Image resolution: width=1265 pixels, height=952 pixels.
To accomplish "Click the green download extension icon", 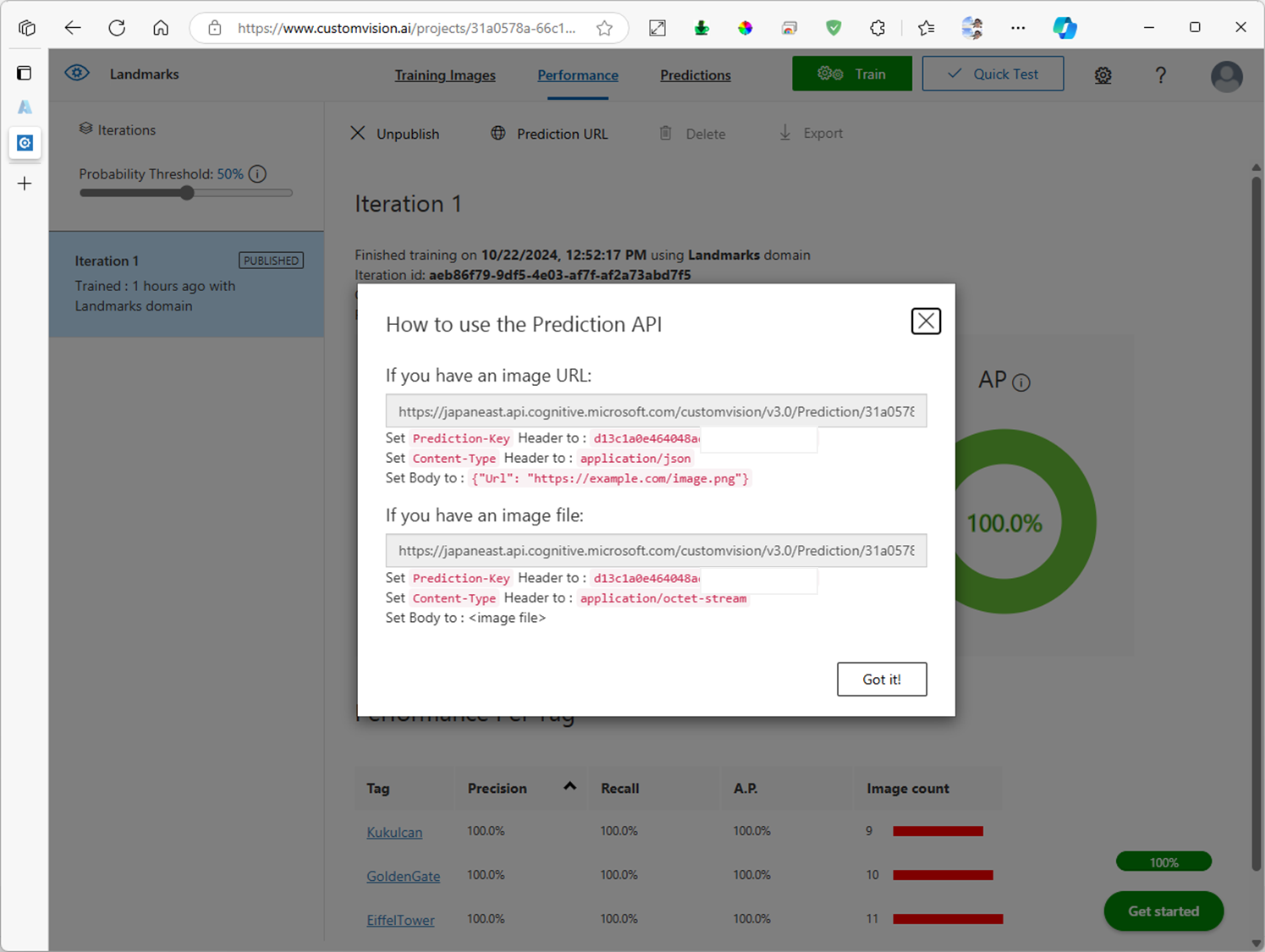I will point(701,28).
